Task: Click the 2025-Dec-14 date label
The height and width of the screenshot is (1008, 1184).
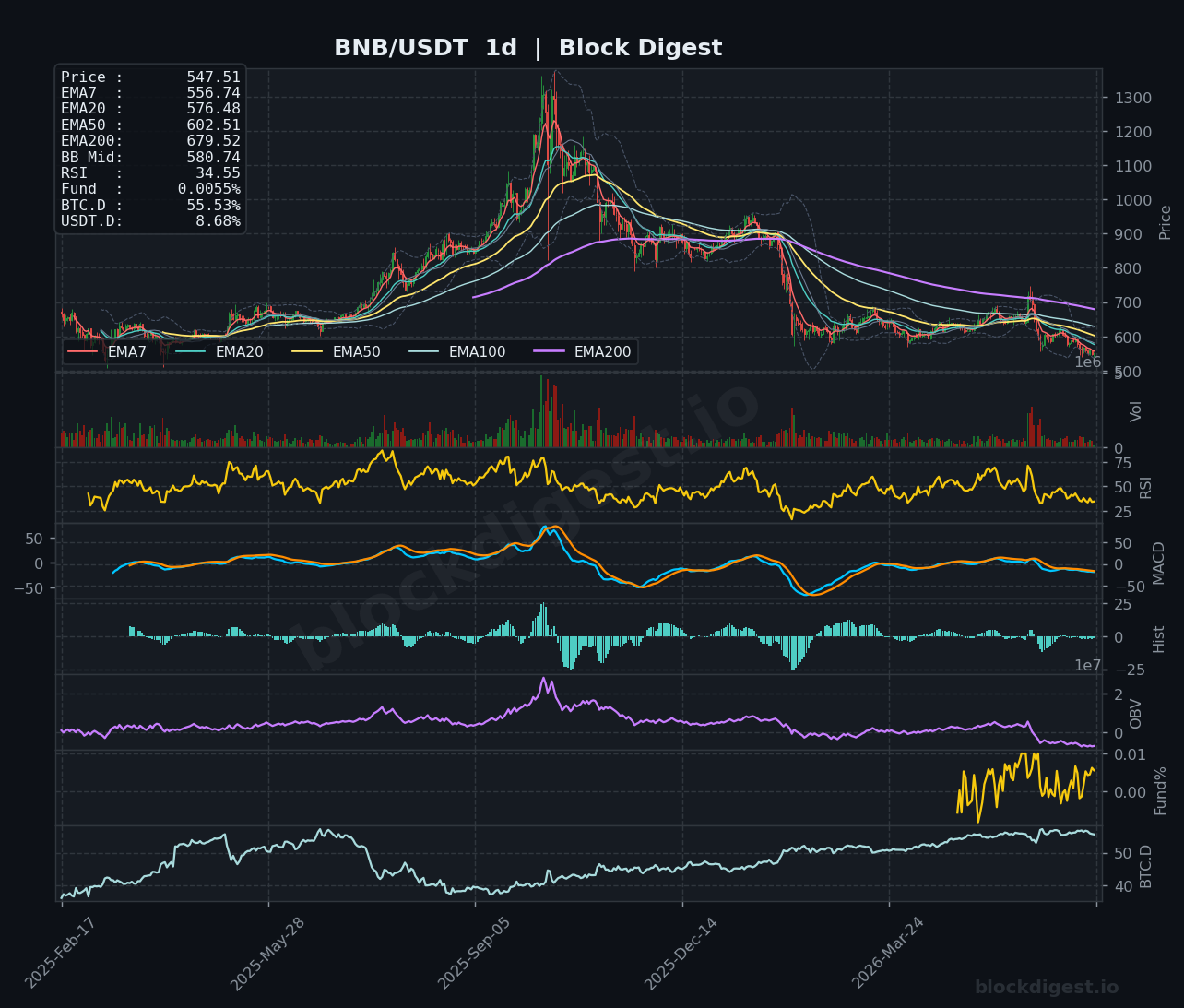Action: (x=681, y=954)
